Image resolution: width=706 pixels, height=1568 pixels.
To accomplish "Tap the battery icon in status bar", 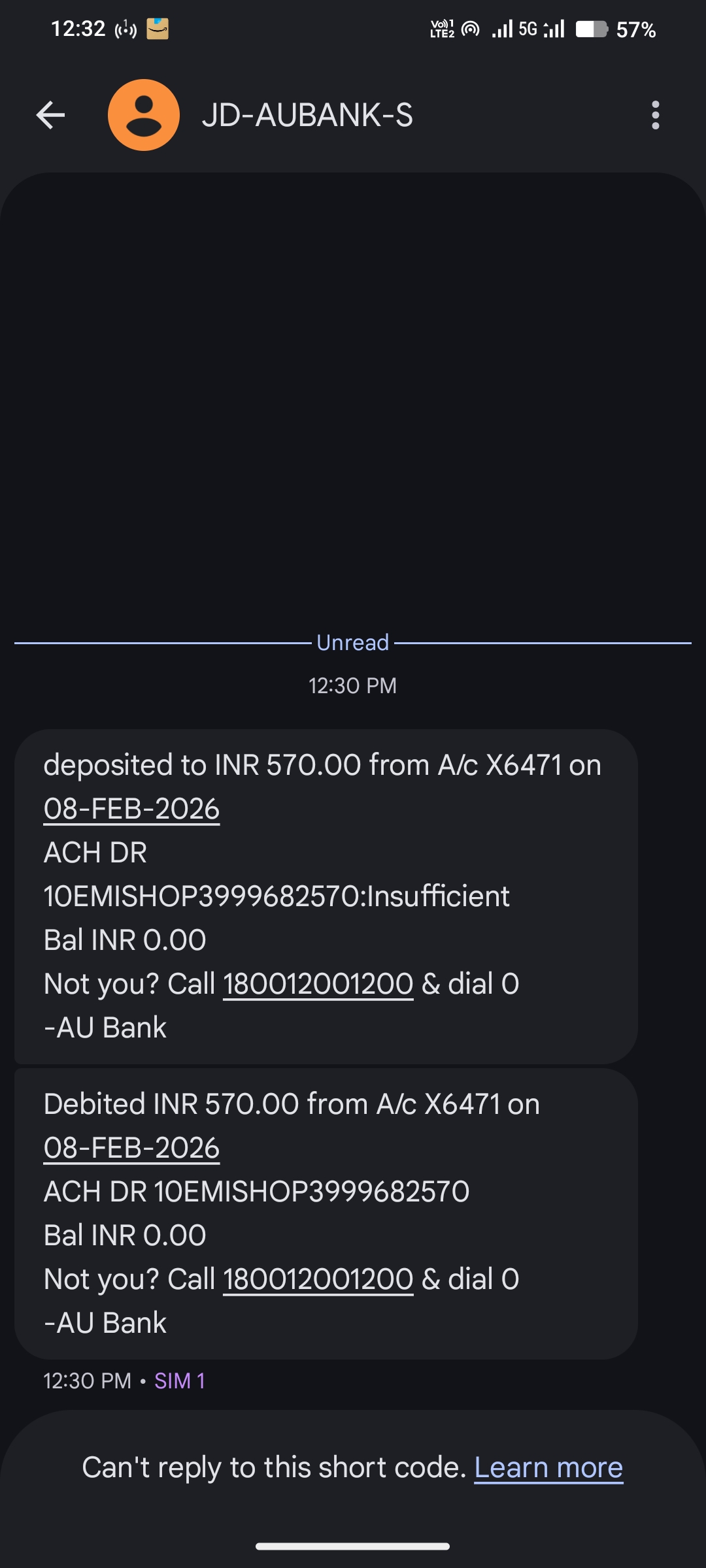I will pyautogui.click(x=591, y=29).
